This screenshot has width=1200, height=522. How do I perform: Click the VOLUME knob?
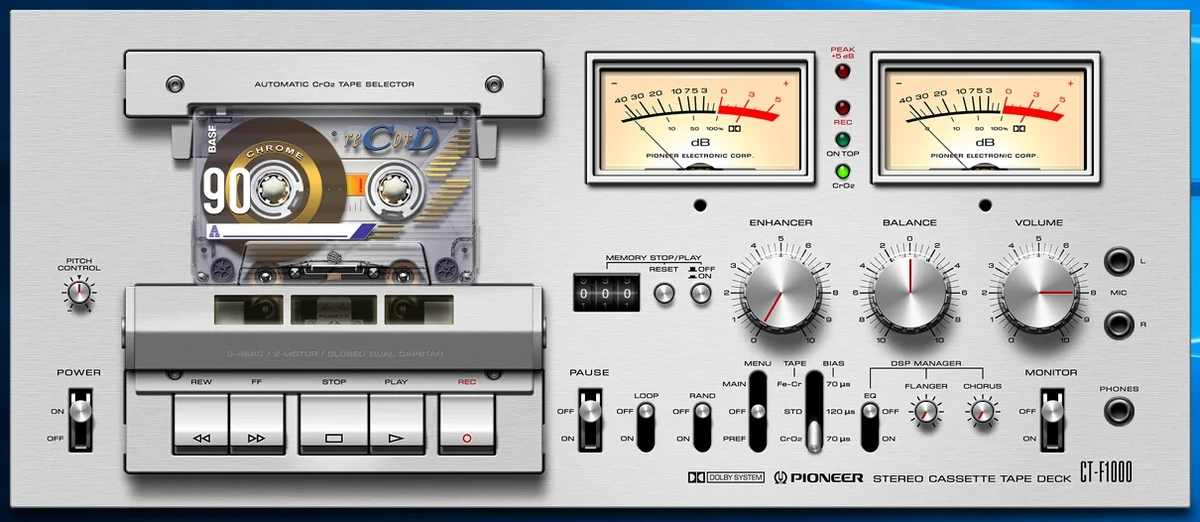click(1039, 291)
